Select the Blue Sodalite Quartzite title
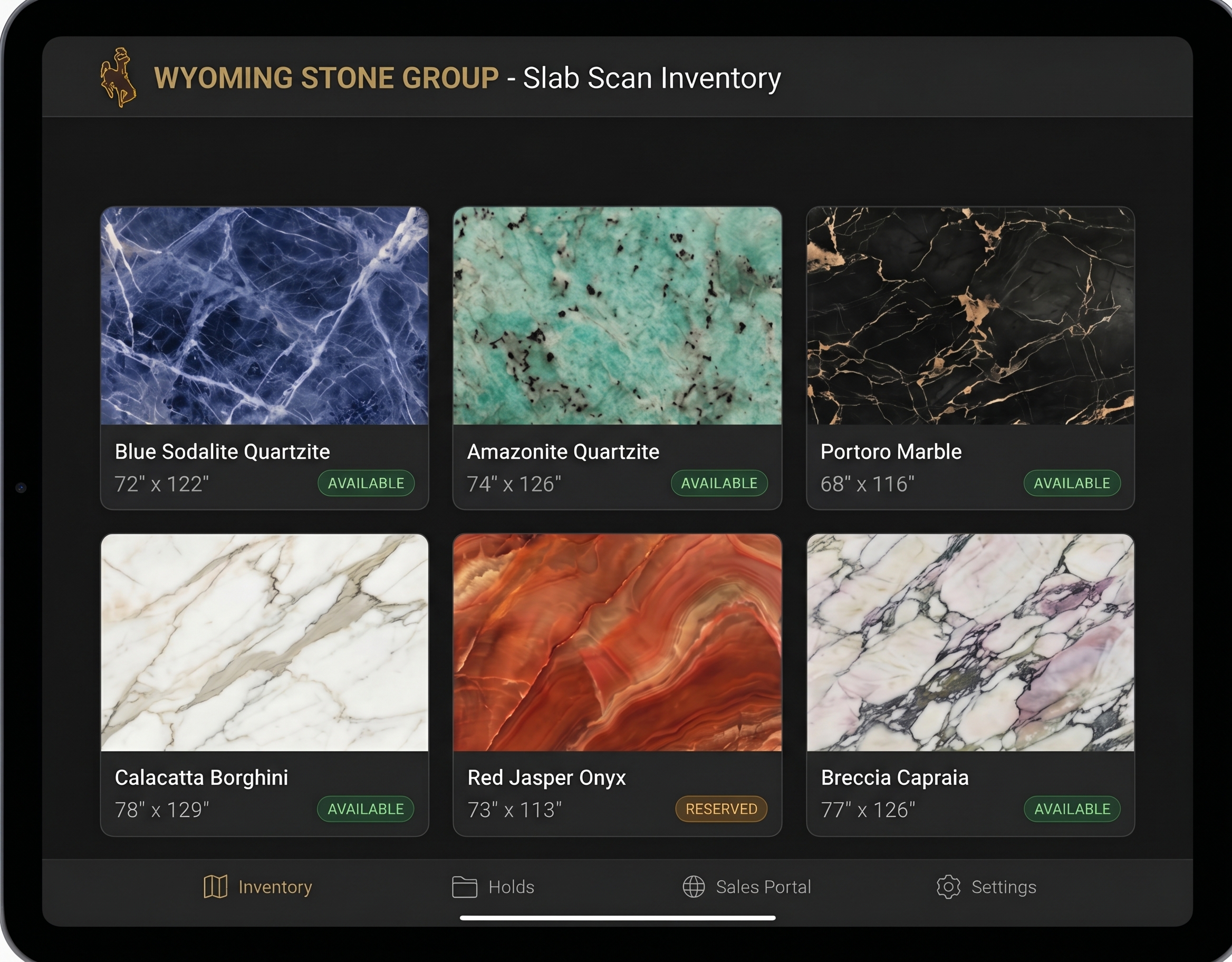This screenshot has height=962, width=1232. (222, 452)
